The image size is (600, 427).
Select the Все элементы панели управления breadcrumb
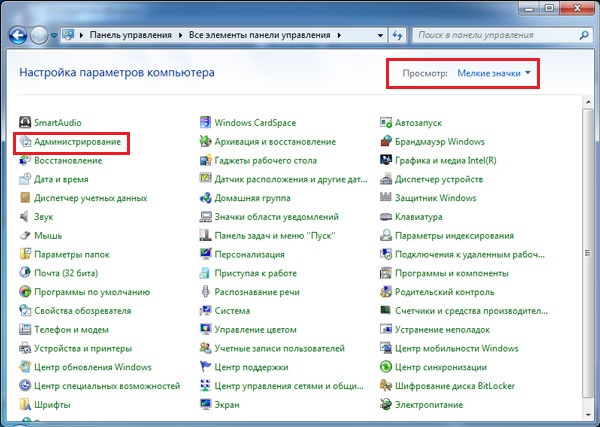[x=259, y=35]
